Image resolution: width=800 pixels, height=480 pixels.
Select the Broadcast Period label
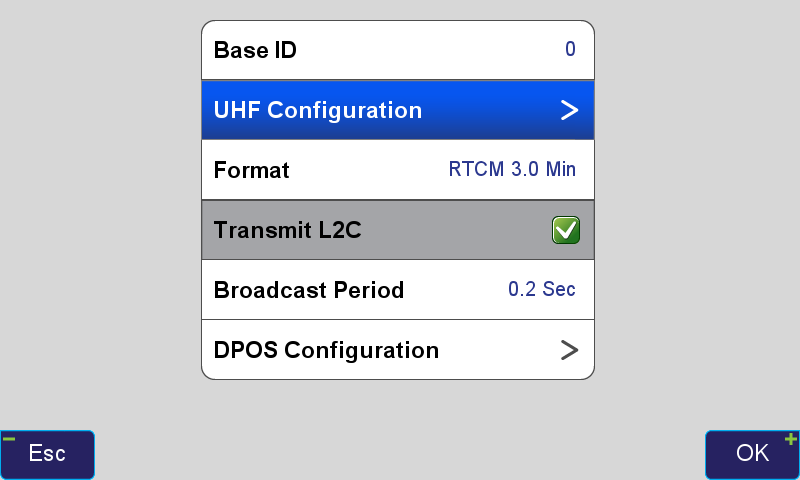tap(308, 290)
